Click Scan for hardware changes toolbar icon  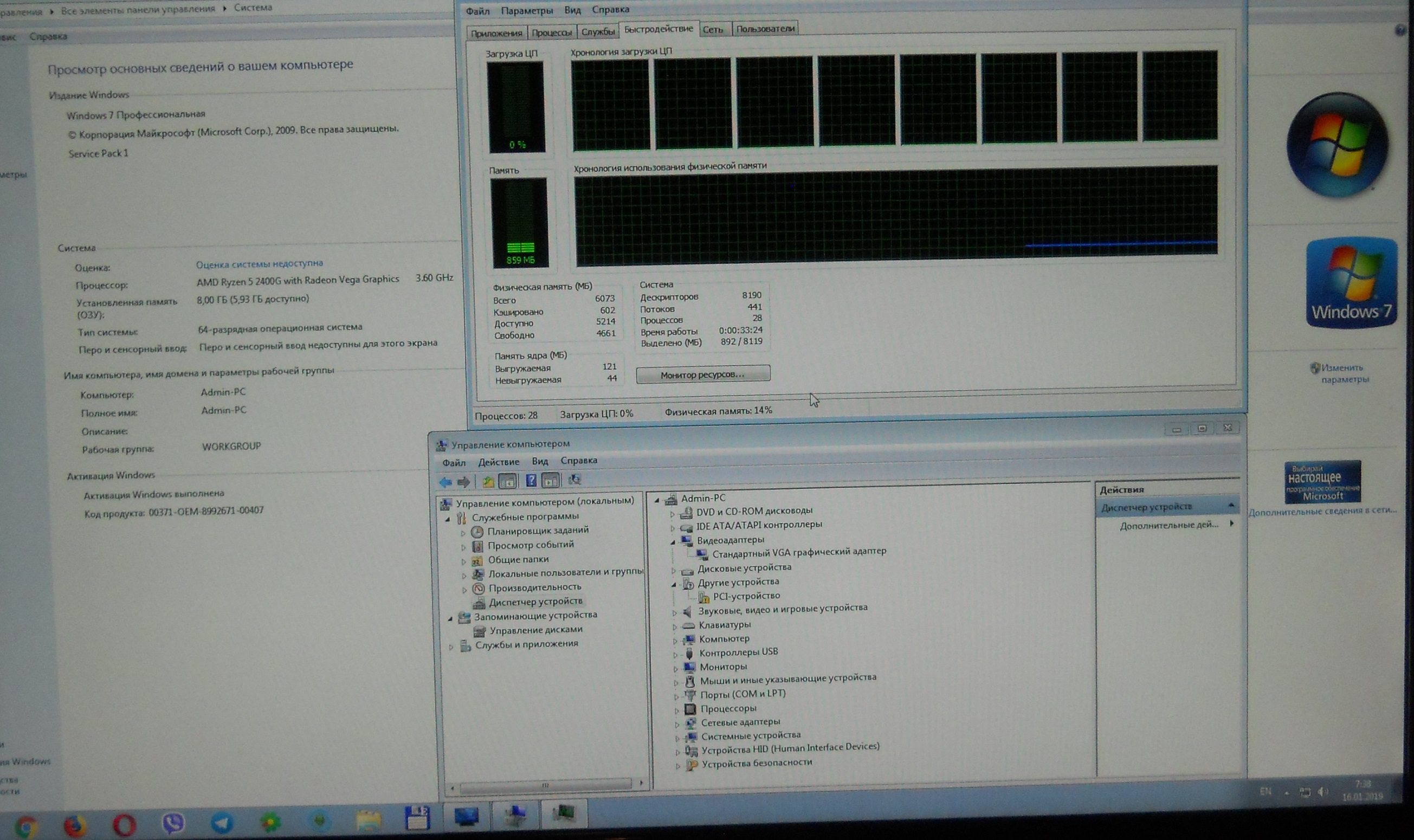point(574,480)
